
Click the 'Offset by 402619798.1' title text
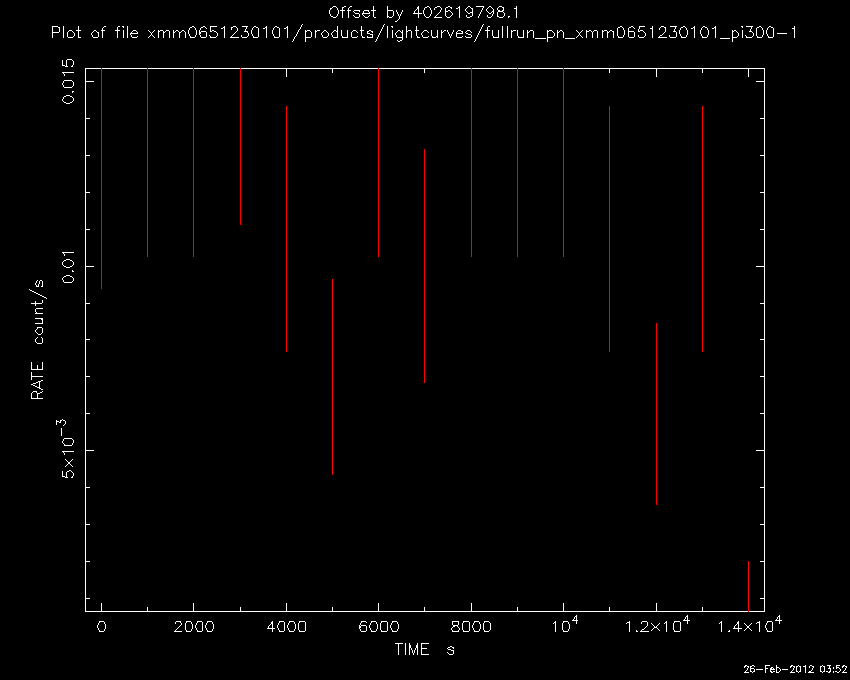[424, 12]
